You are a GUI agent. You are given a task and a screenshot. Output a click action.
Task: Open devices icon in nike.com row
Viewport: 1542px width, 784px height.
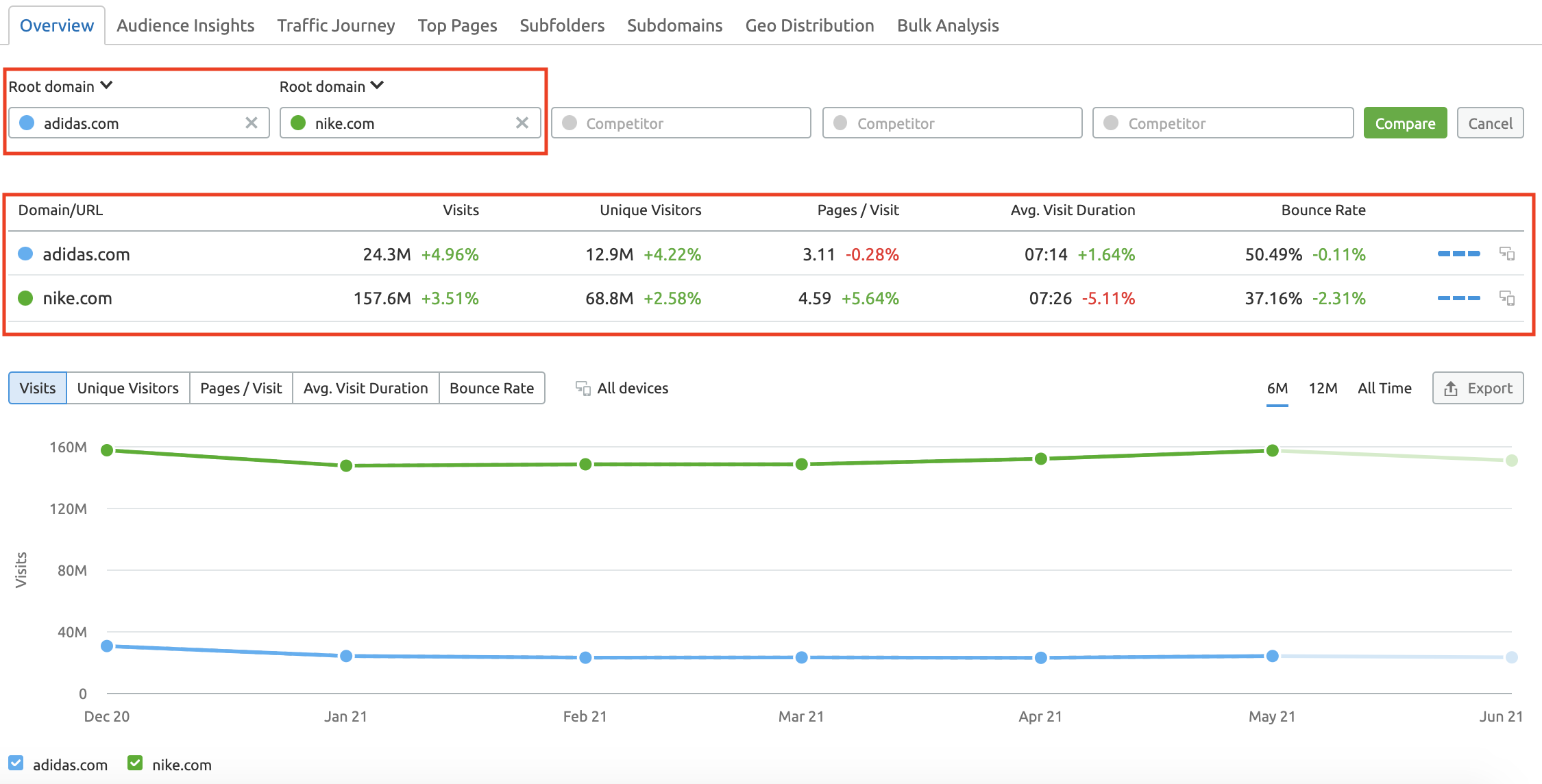1507,297
